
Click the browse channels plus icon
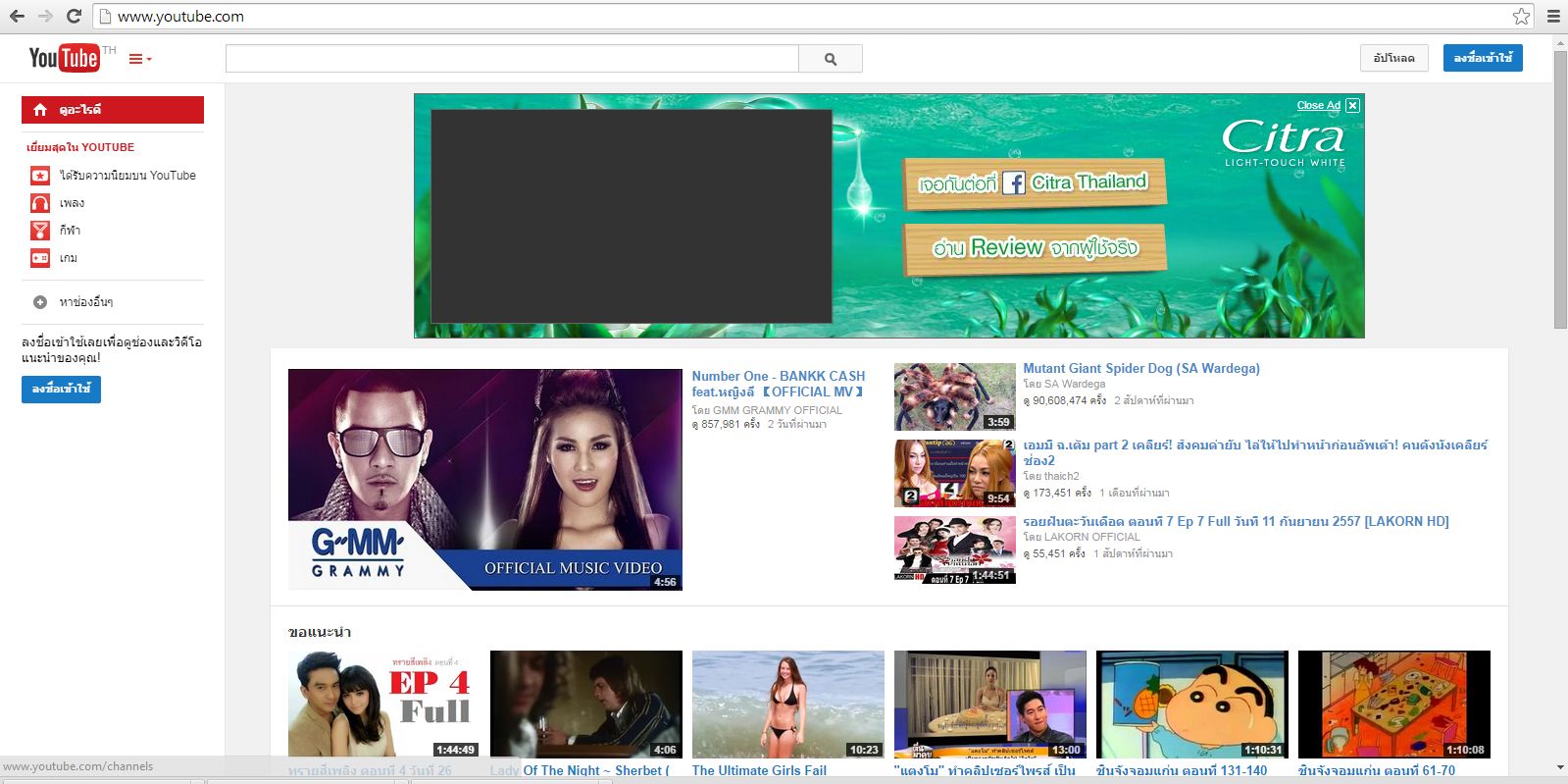40,302
